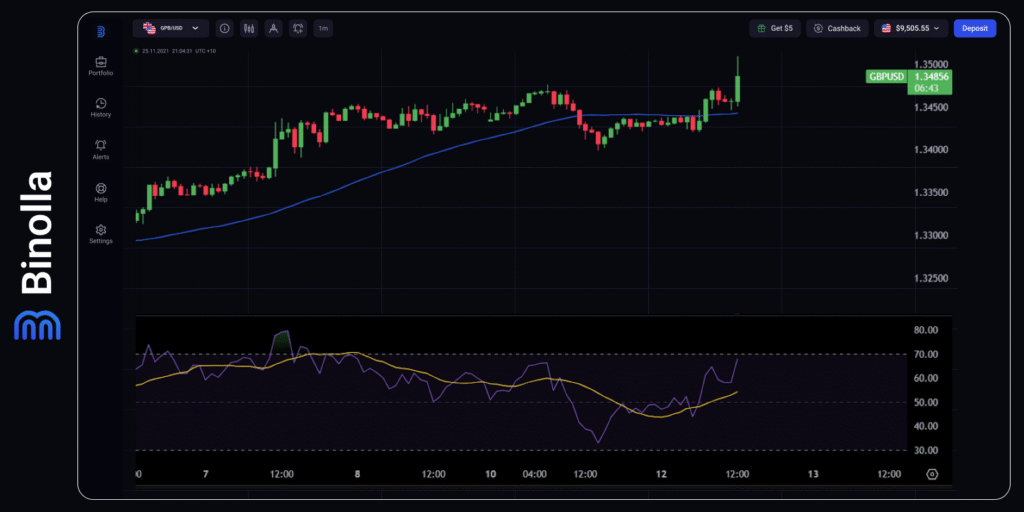1024x512 pixels.
Task: Open the Help section
Action: coord(100,191)
